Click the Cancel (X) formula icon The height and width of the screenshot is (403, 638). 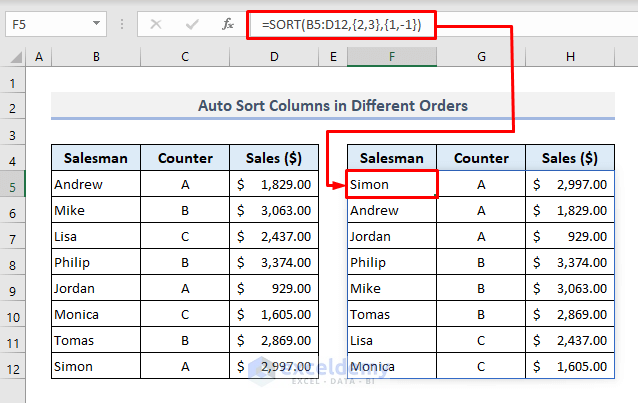pos(155,24)
